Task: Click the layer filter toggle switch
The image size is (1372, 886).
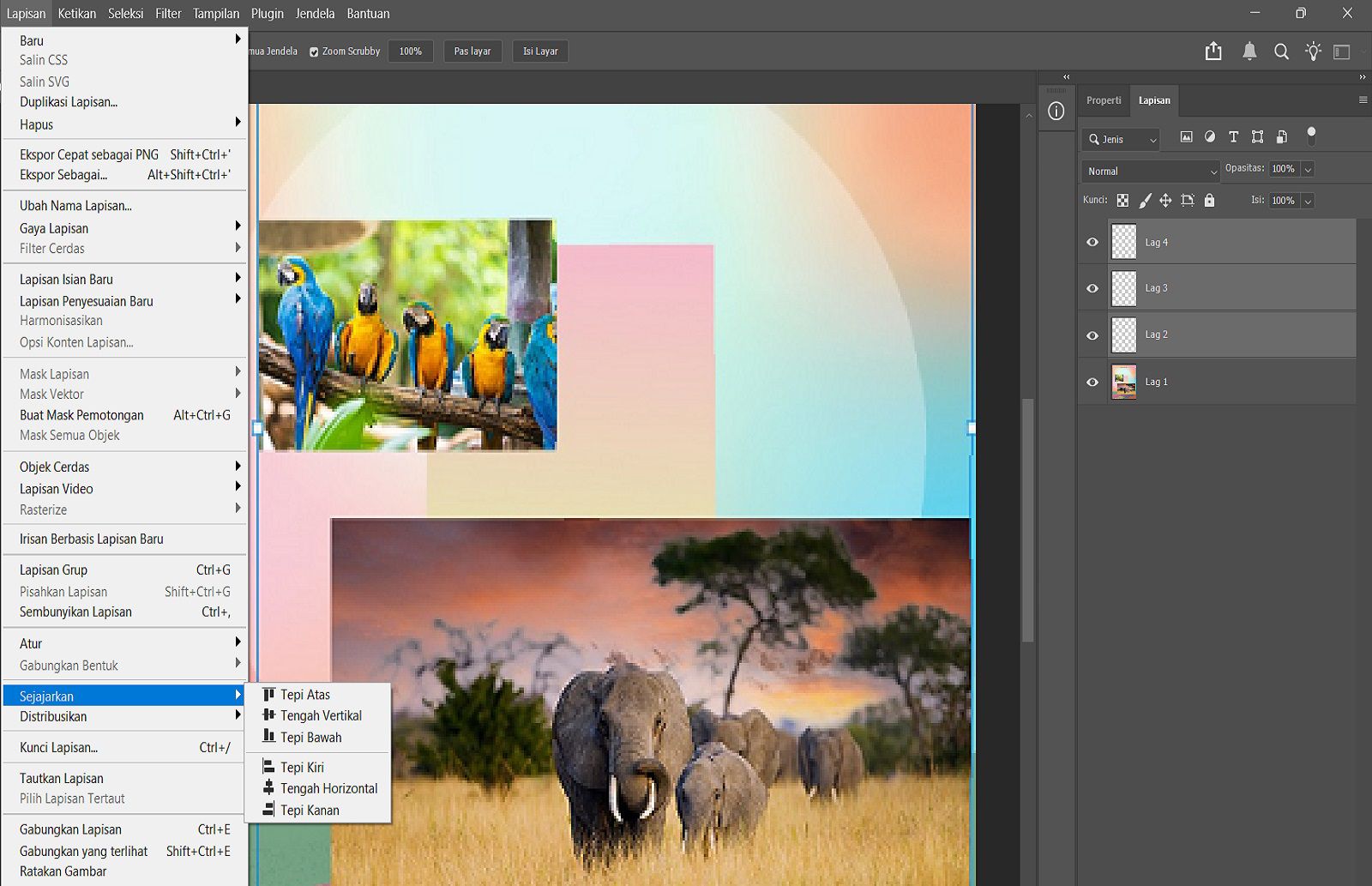Action: (1311, 136)
